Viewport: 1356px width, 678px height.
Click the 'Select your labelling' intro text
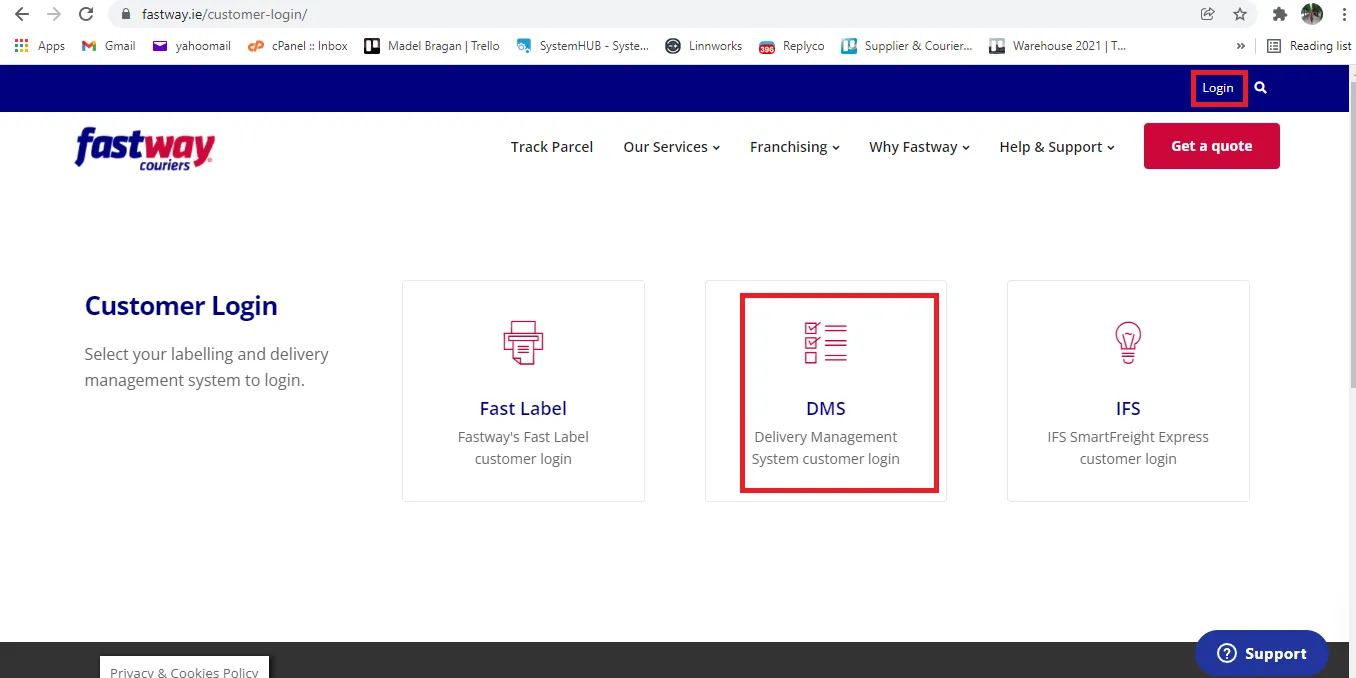pyautogui.click(x=206, y=367)
